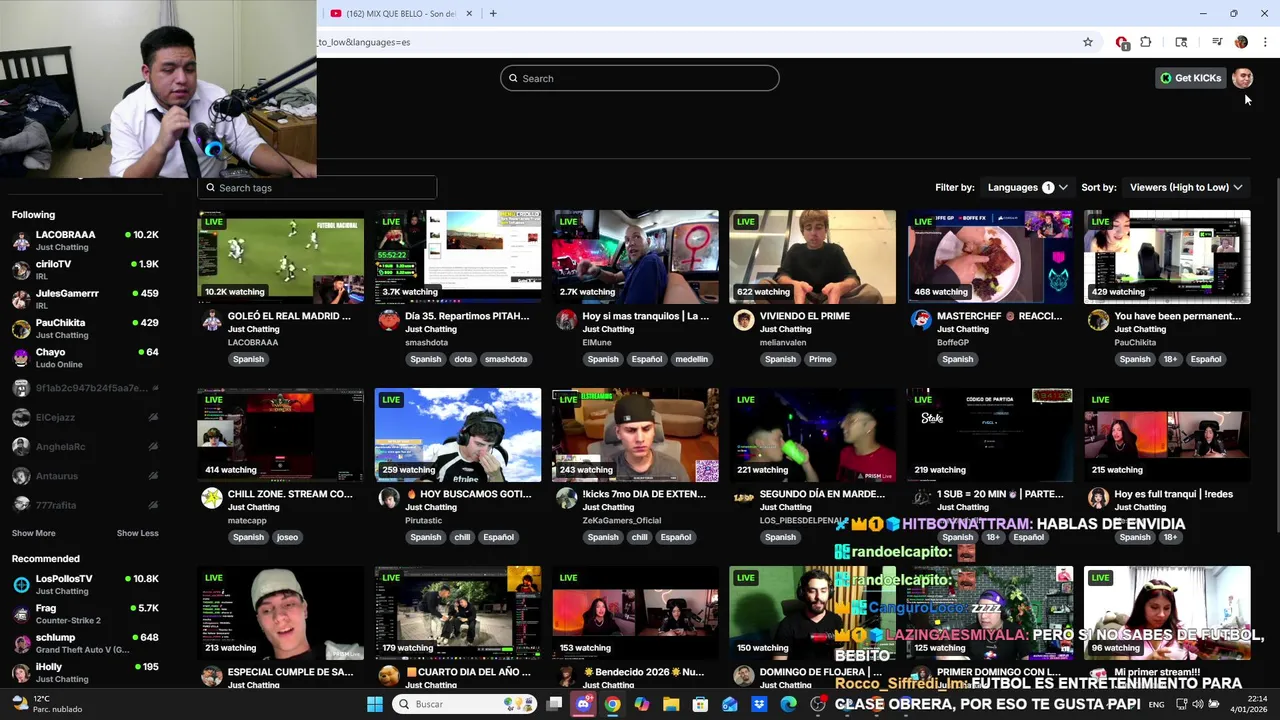Click the ElMune channel avatar icon
Viewport: 1280px width, 720px height.
point(566,320)
